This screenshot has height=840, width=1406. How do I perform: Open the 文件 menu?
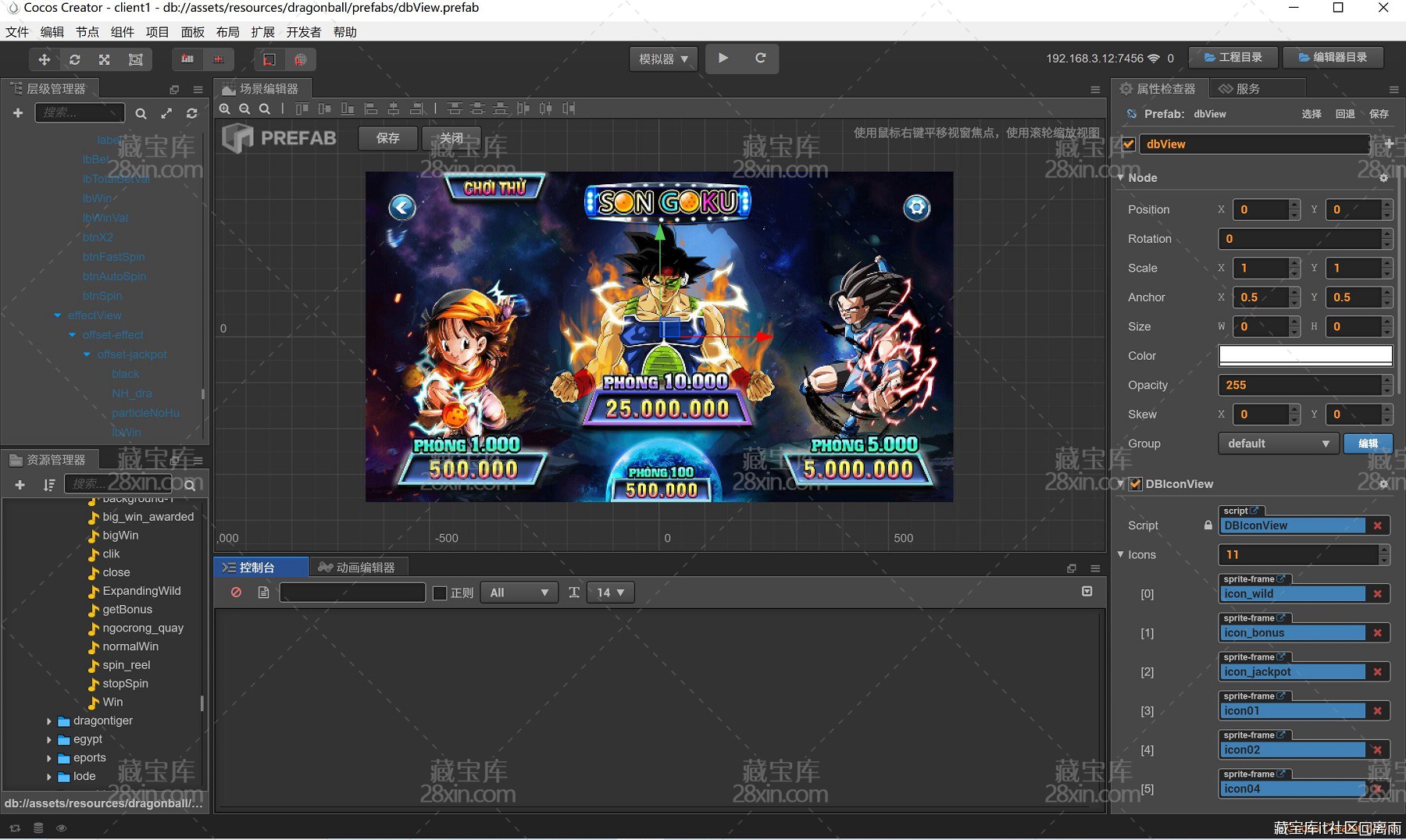[x=16, y=32]
